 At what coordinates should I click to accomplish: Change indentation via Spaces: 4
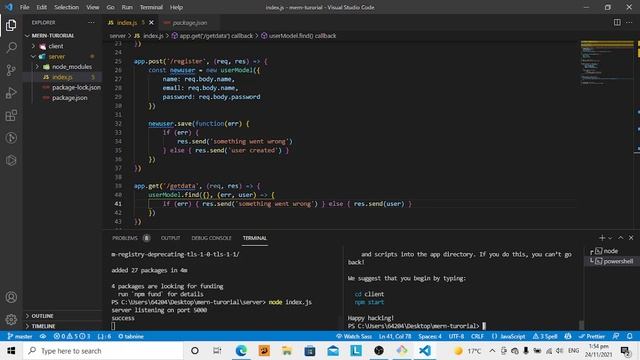430,336
